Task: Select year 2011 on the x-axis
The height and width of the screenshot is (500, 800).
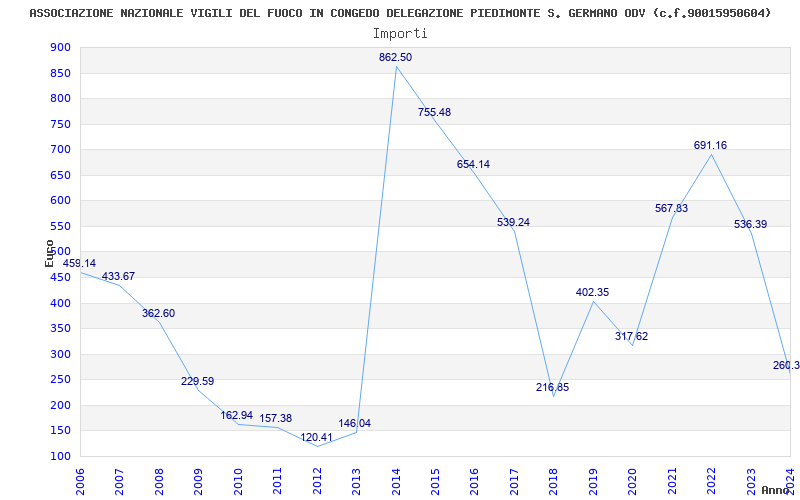Action: click(x=277, y=481)
